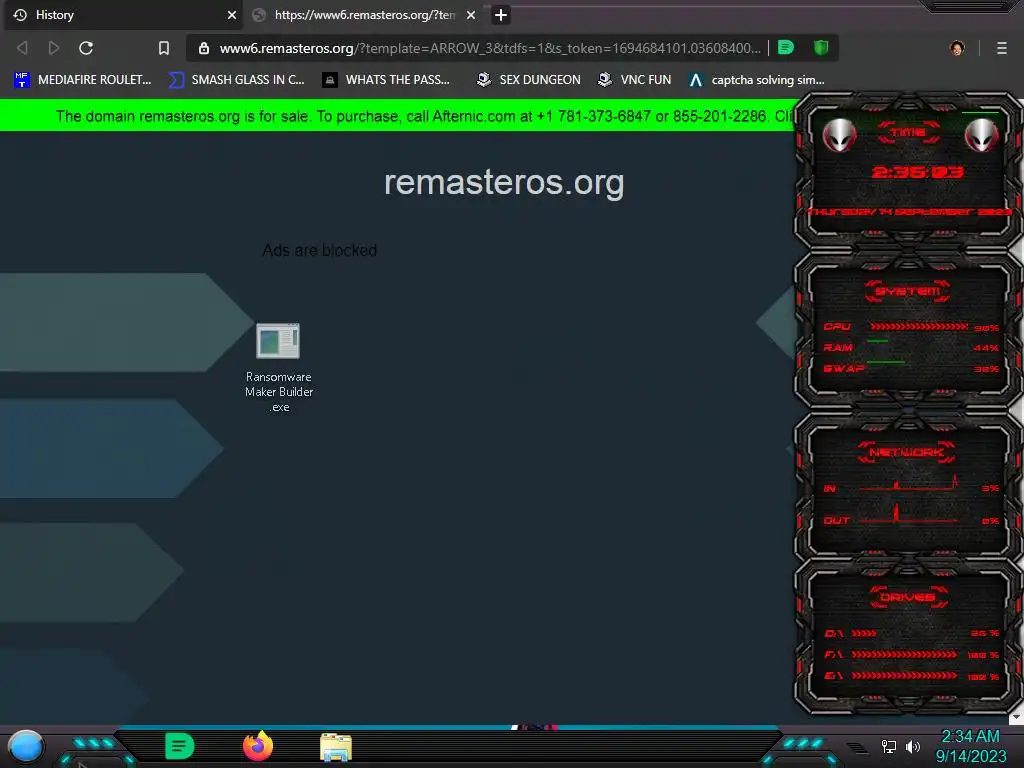
Task: Open green notes app in taskbar
Action: pyautogui.click(x=179, y=746)
